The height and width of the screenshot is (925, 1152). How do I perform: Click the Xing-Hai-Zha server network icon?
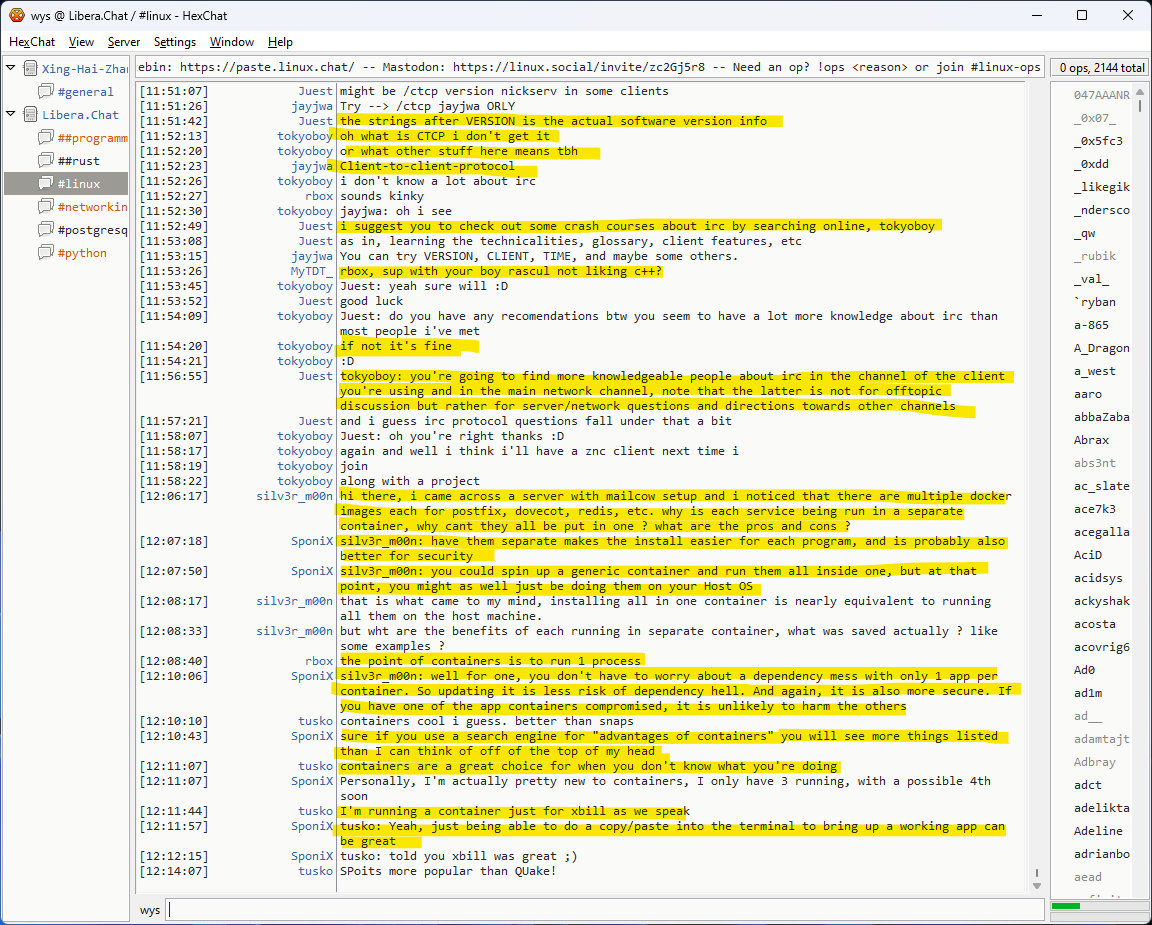pos(30,69)
